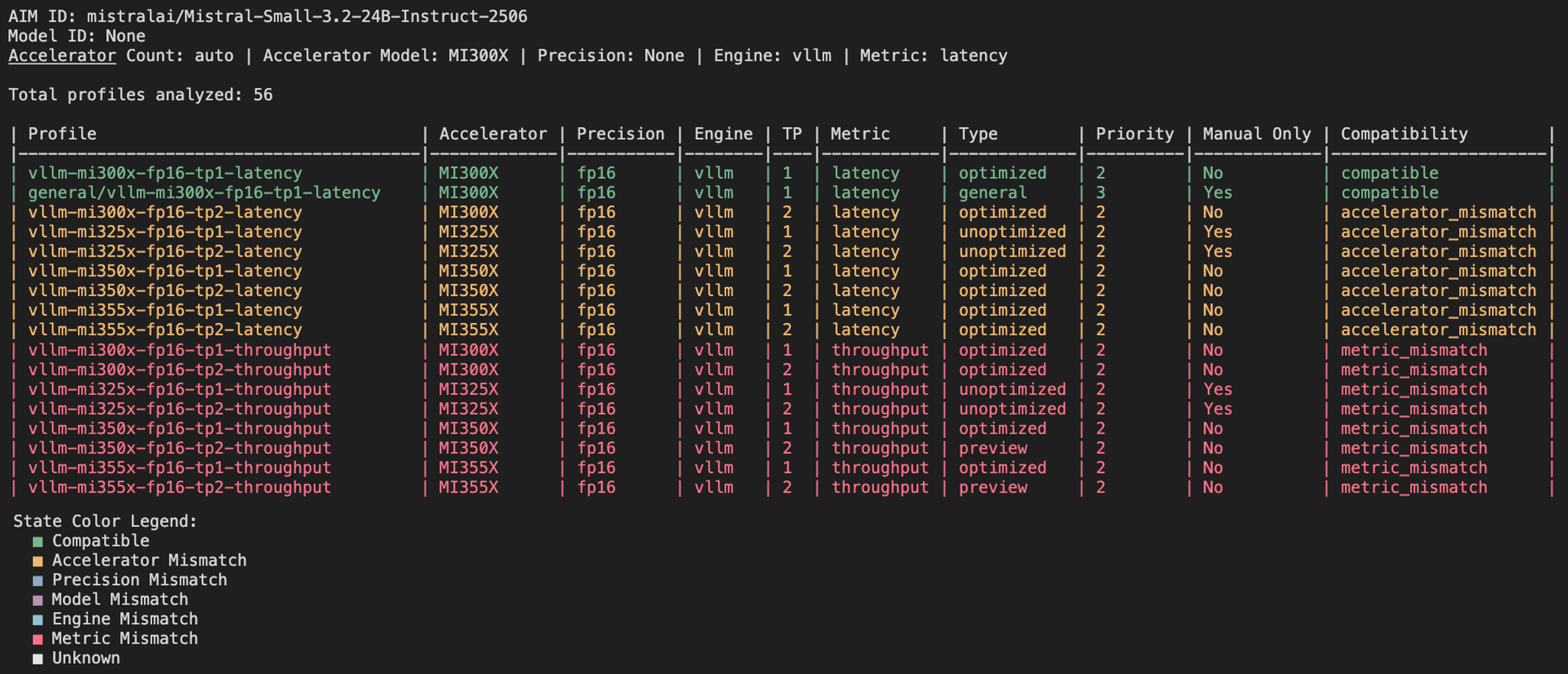Click the orange Accelerator Mismatch legend swatch
Viewport: 1568px width, 674px height.
pyautogui.click(x=38, y=561)
